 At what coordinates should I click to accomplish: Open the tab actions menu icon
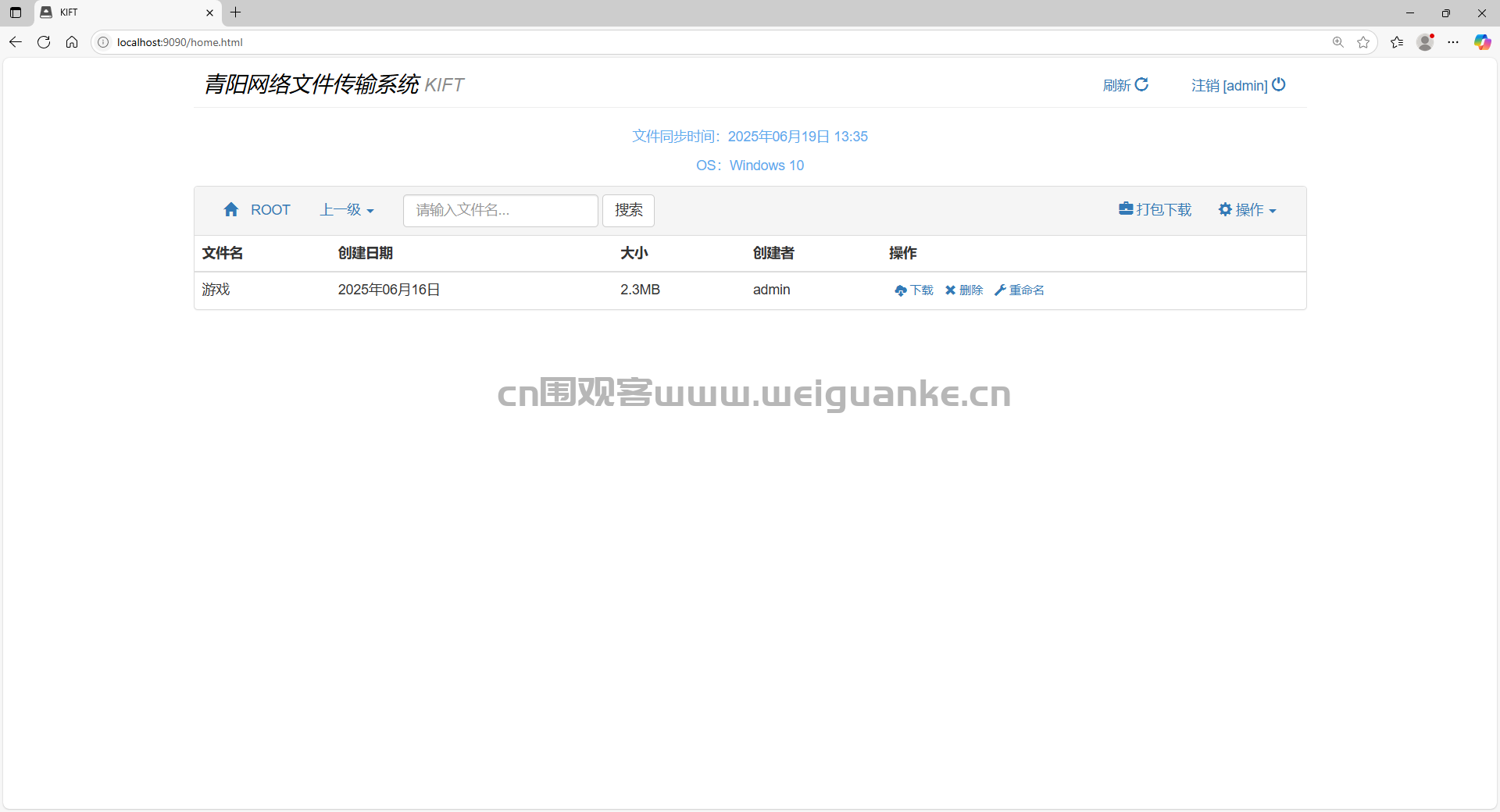16,12
